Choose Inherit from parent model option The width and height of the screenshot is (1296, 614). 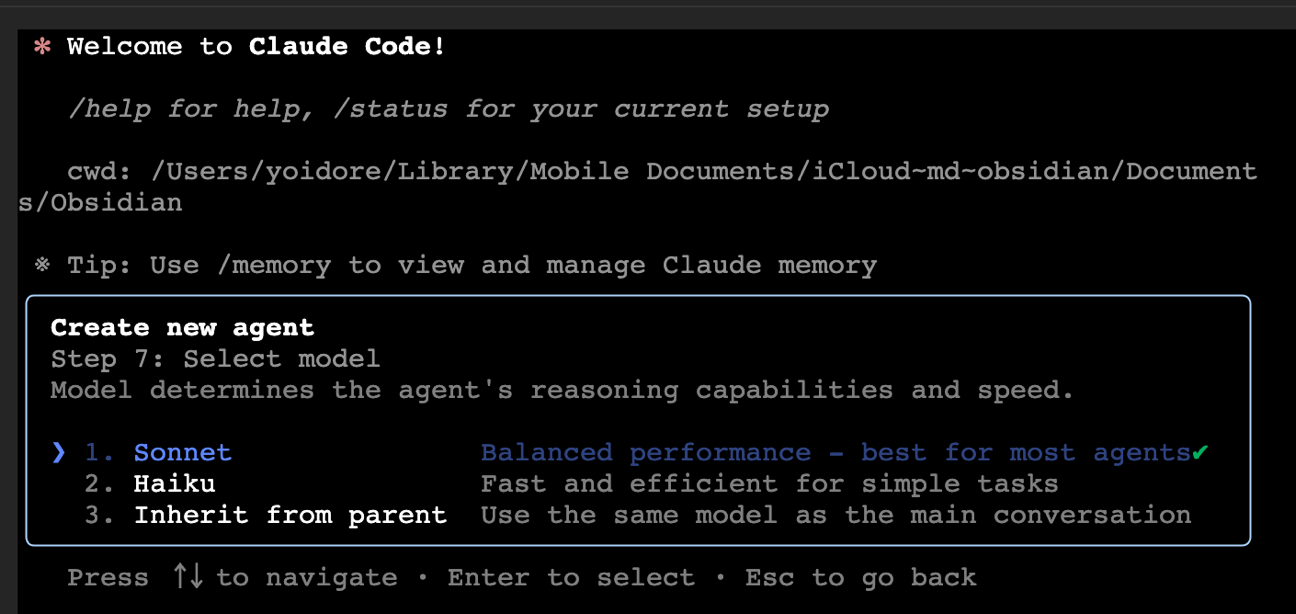coord(290,515)
